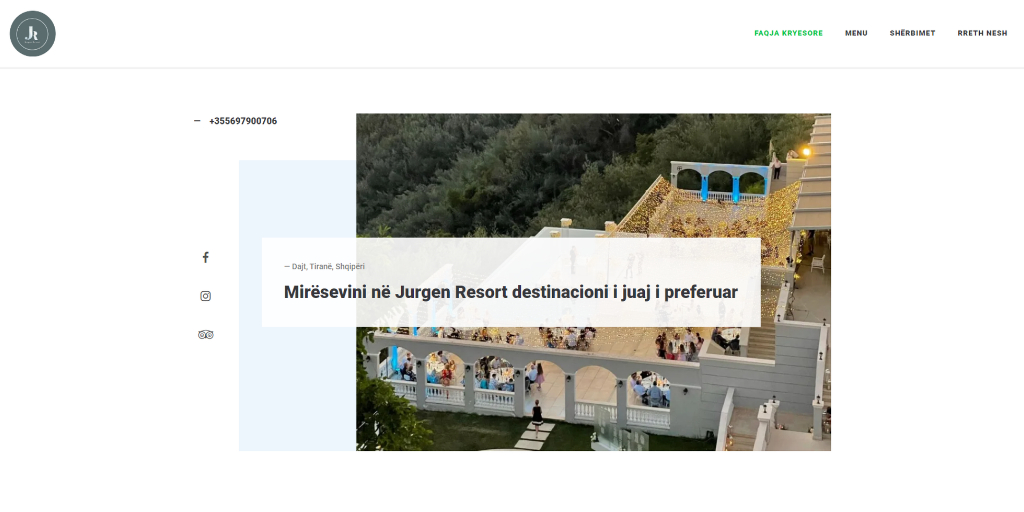This screenshot has height=512, width=1024.
Task: Click the dash before the phone number
Action: pos(197,121)
